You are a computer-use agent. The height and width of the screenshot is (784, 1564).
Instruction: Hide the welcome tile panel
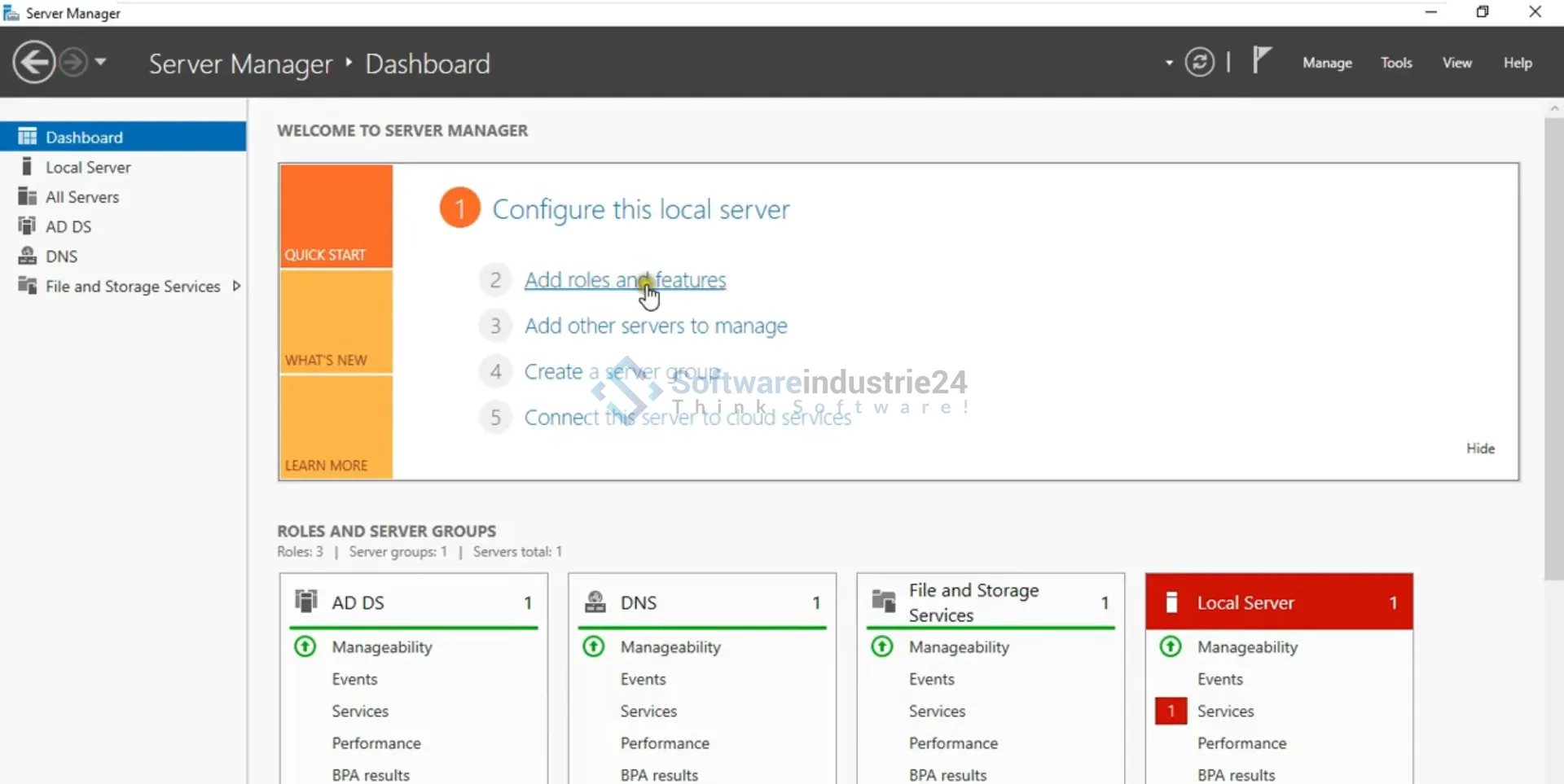1480,449
